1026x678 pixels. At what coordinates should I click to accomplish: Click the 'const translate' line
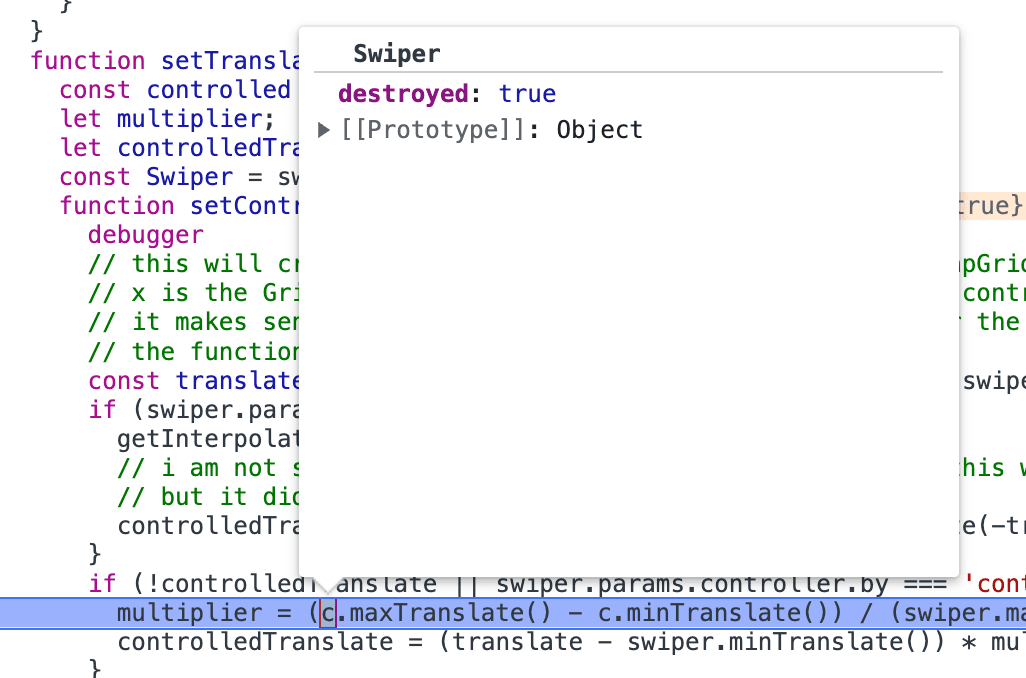(x=194, y=381)
